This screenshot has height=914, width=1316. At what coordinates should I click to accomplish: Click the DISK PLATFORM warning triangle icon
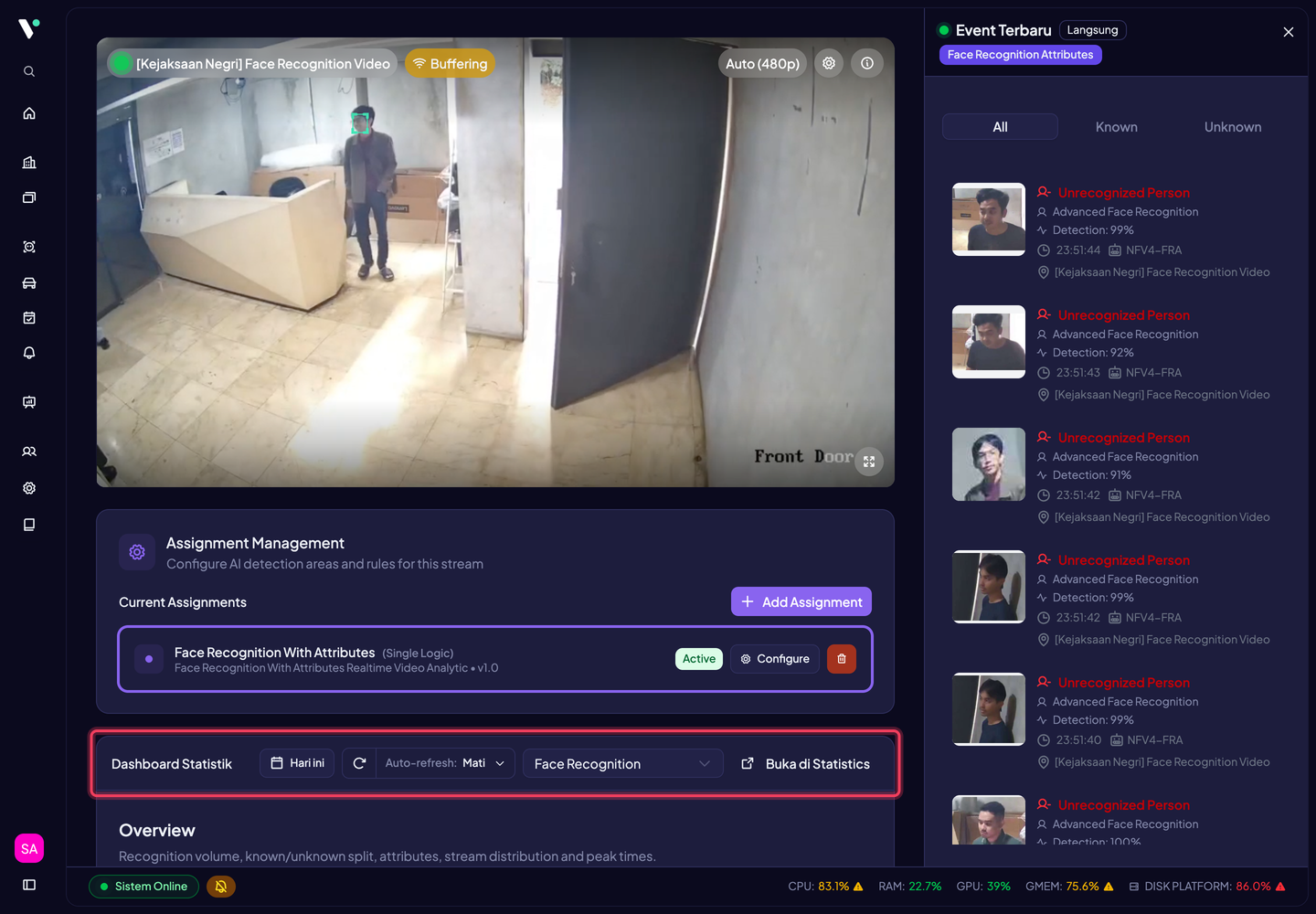pos(1280,887)
